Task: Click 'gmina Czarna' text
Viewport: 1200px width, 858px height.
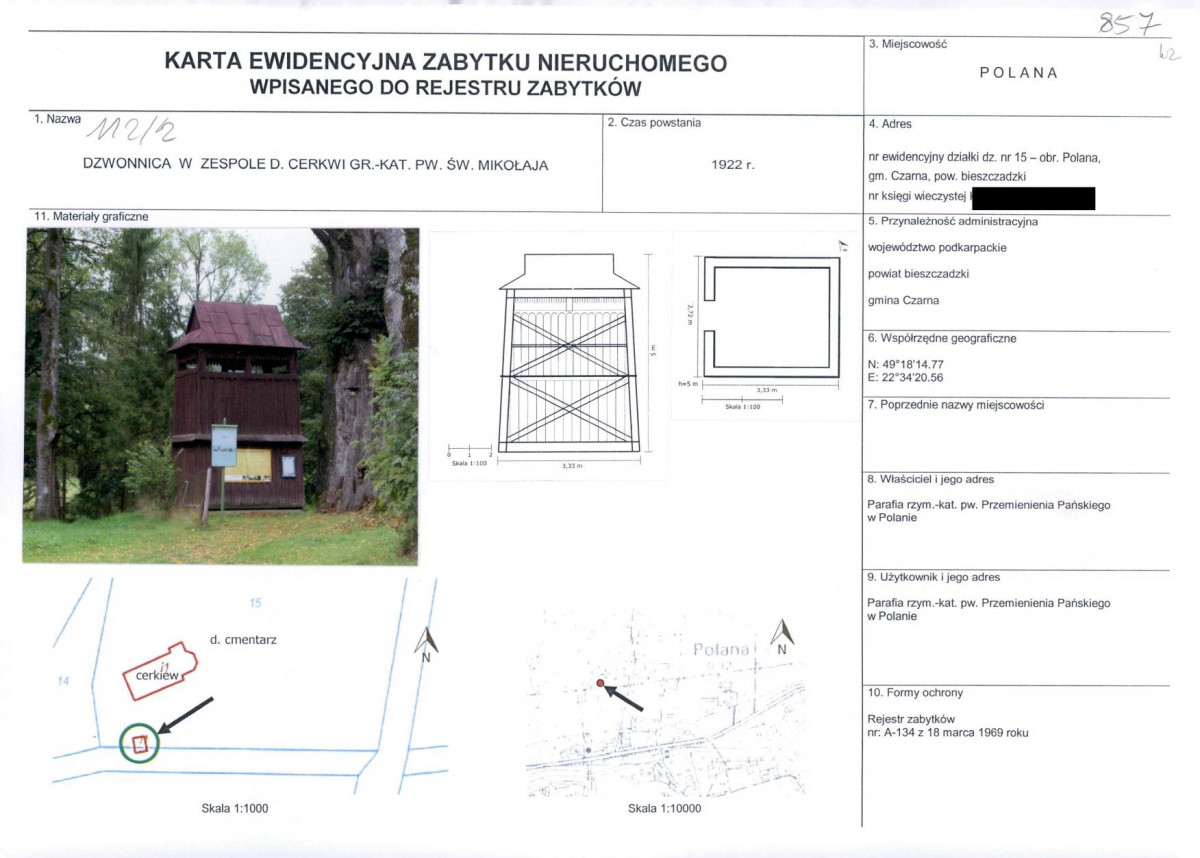Action: click(903, 300)
